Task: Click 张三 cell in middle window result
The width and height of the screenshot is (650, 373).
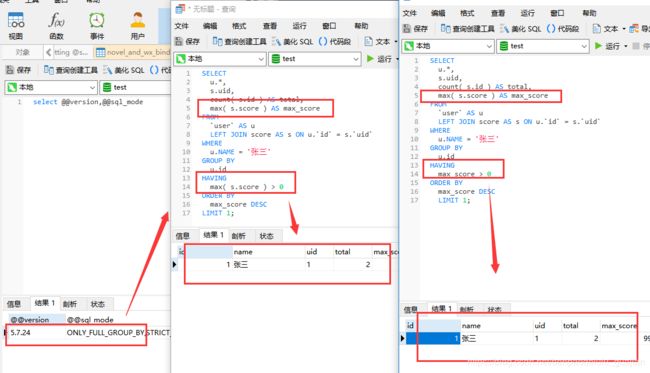Action: pyautogui.click(x=268, y=264)
